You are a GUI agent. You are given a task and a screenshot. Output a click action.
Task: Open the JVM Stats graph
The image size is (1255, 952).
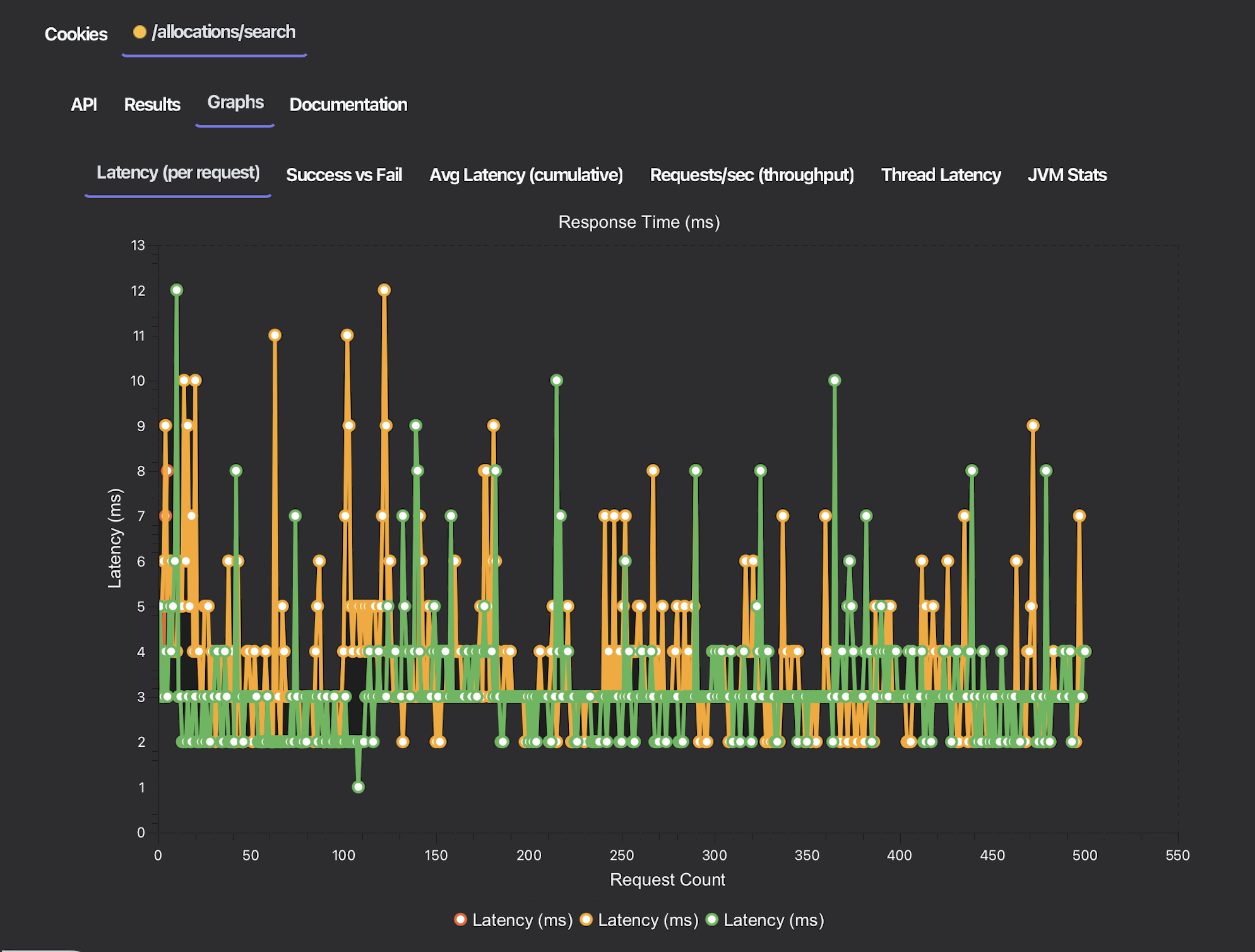1067,175
